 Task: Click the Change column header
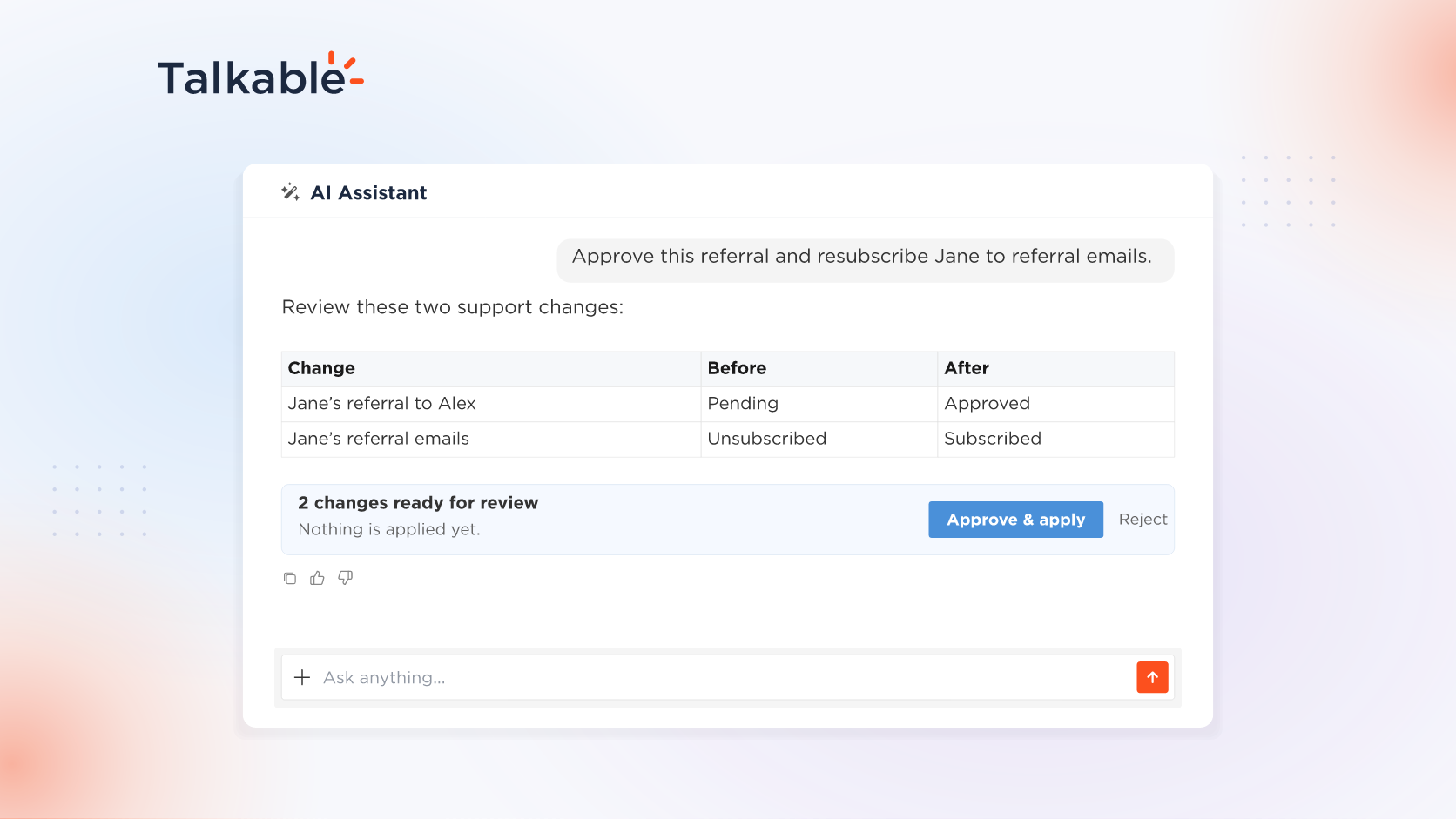491,369
